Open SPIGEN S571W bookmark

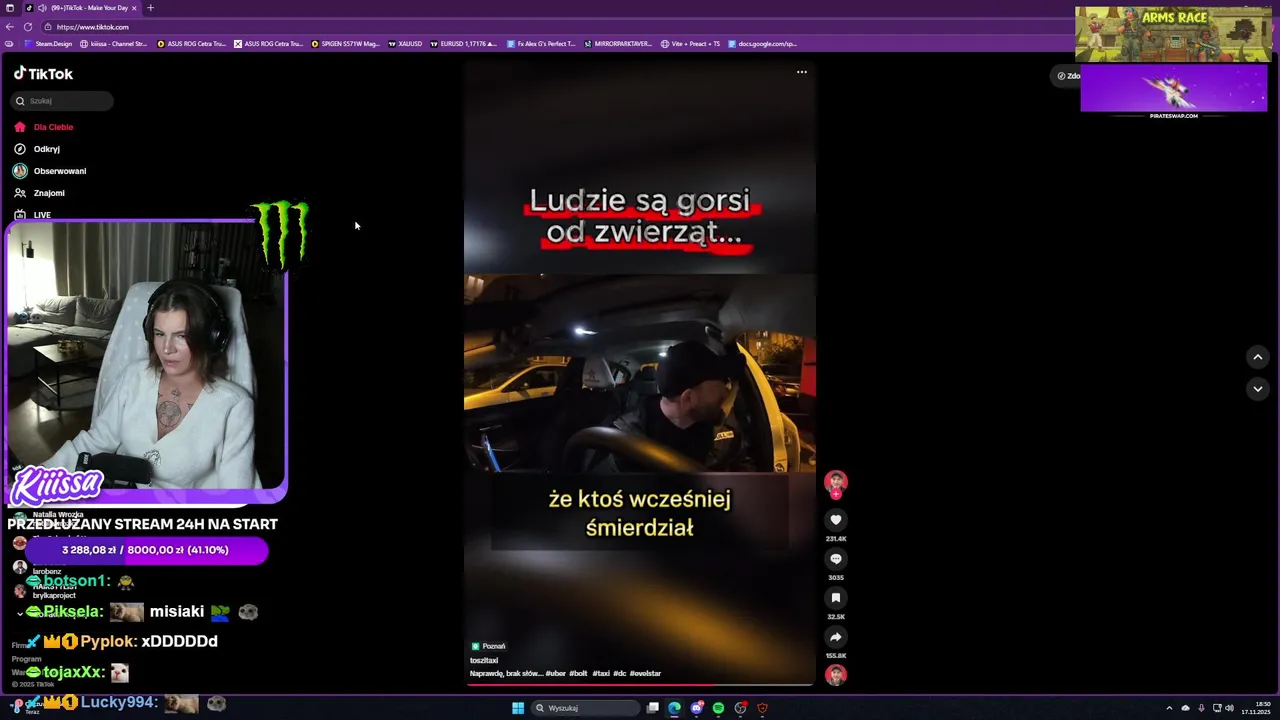346,44
